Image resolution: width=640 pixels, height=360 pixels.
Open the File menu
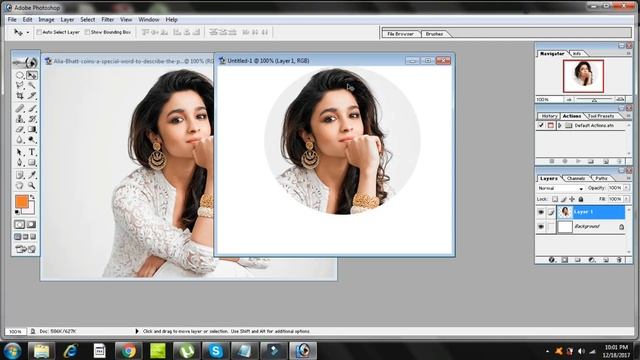pyautogui.click(x=12, y=20)
